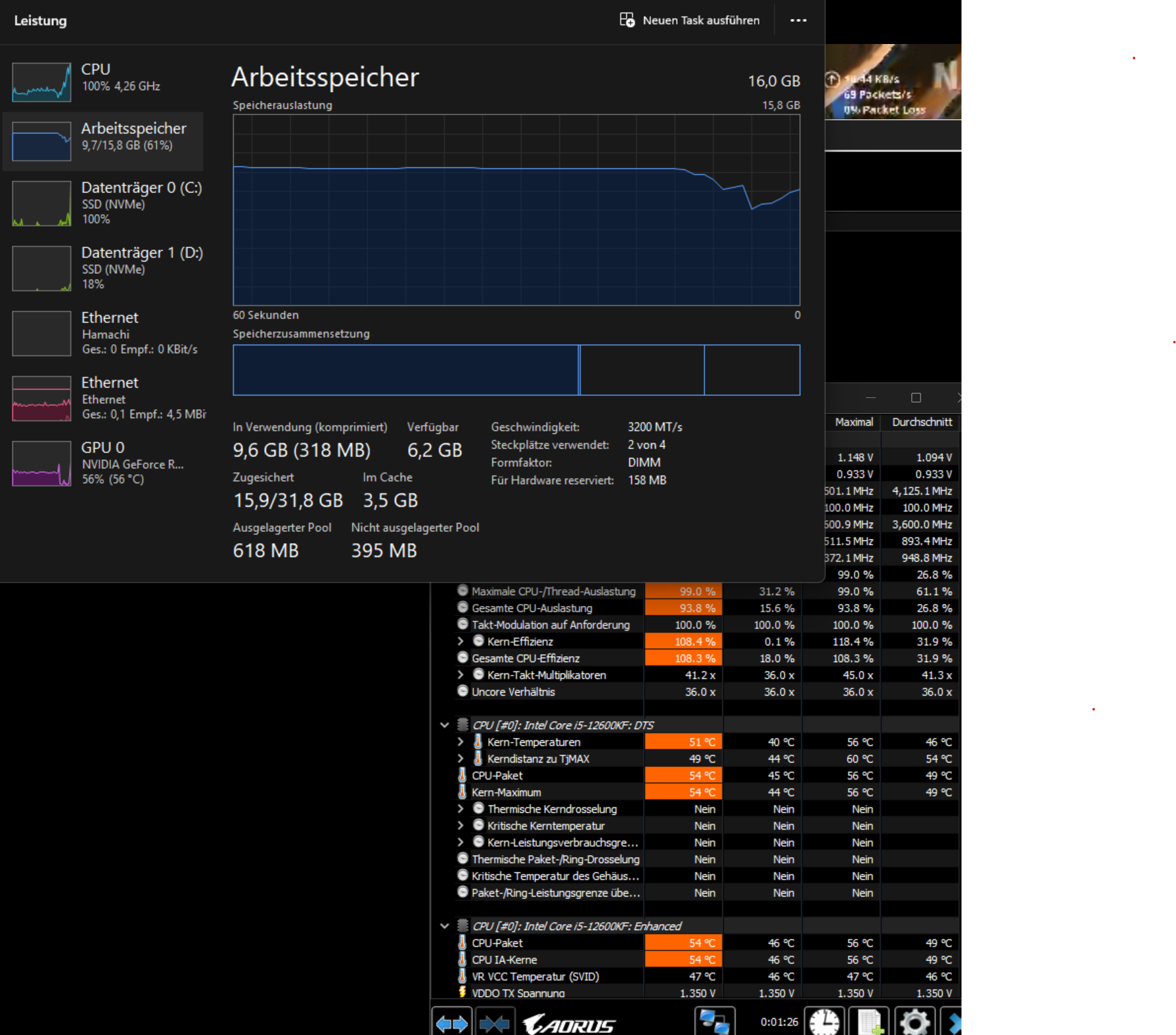Click the Uncore Verhältnis row label

click(513, 692)
